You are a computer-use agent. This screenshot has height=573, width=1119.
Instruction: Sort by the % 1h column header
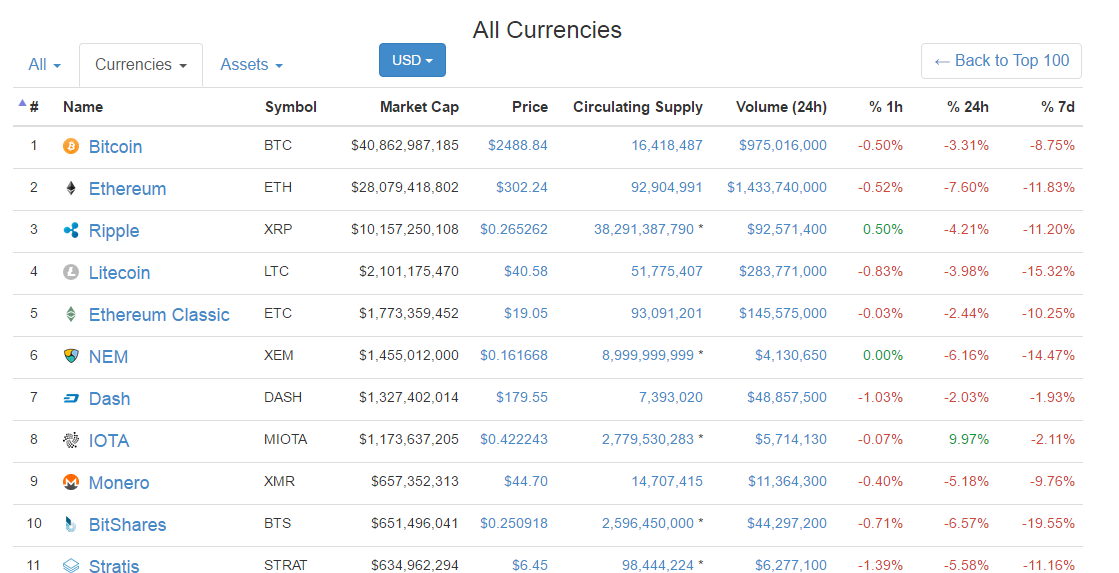tap(886, 107)
